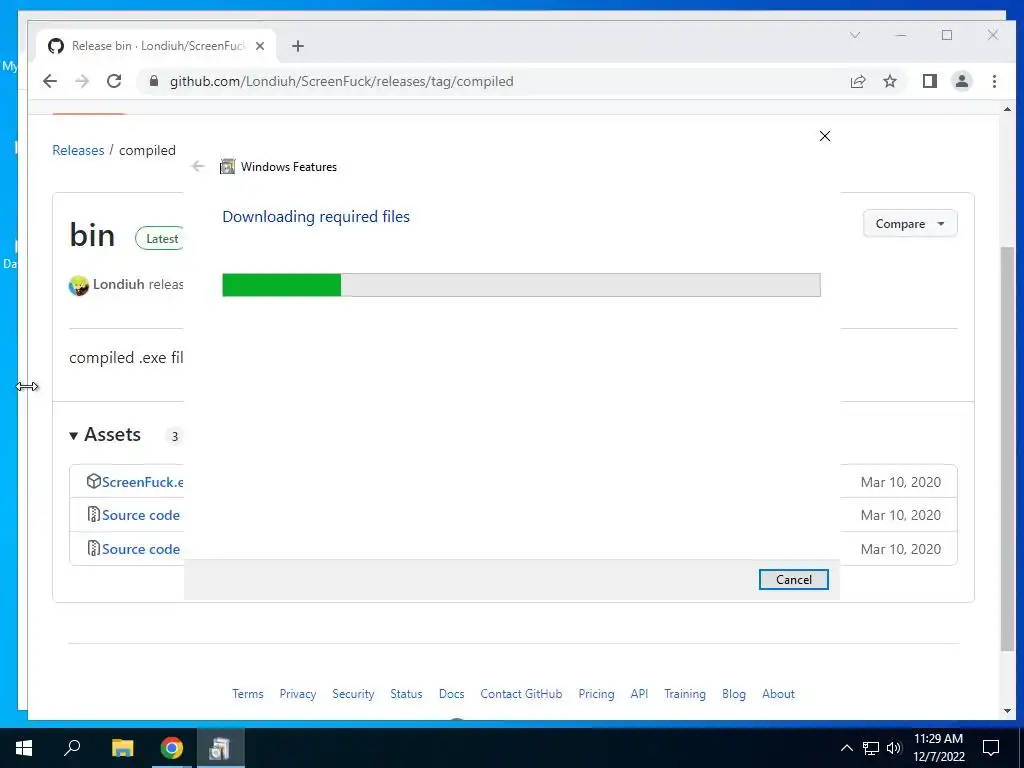Select the Release bin tab
The image size is (1024, 768).
157,46
